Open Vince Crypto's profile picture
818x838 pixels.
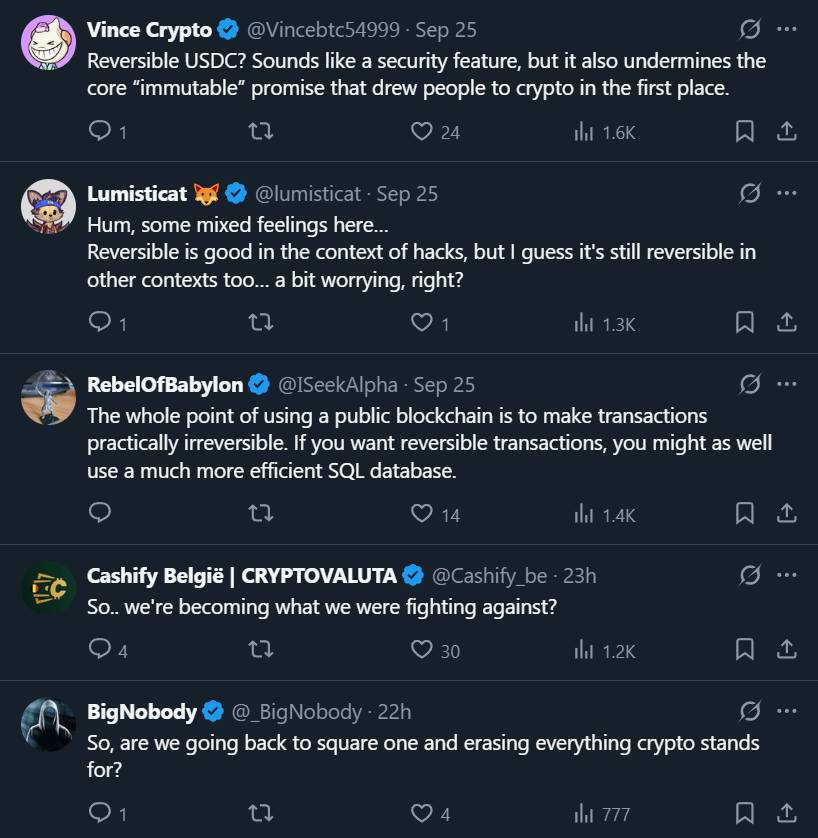click(x=48, y=43)
